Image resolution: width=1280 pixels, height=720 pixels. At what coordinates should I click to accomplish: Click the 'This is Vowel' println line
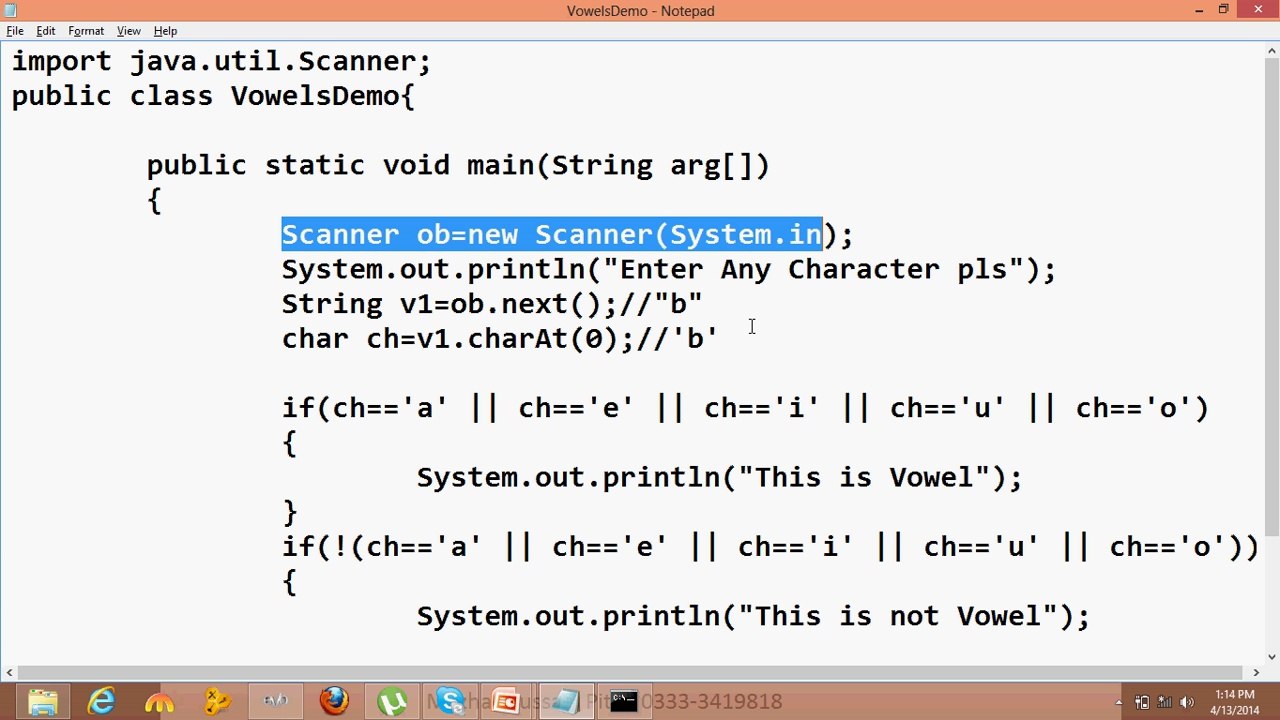[719, 478]
